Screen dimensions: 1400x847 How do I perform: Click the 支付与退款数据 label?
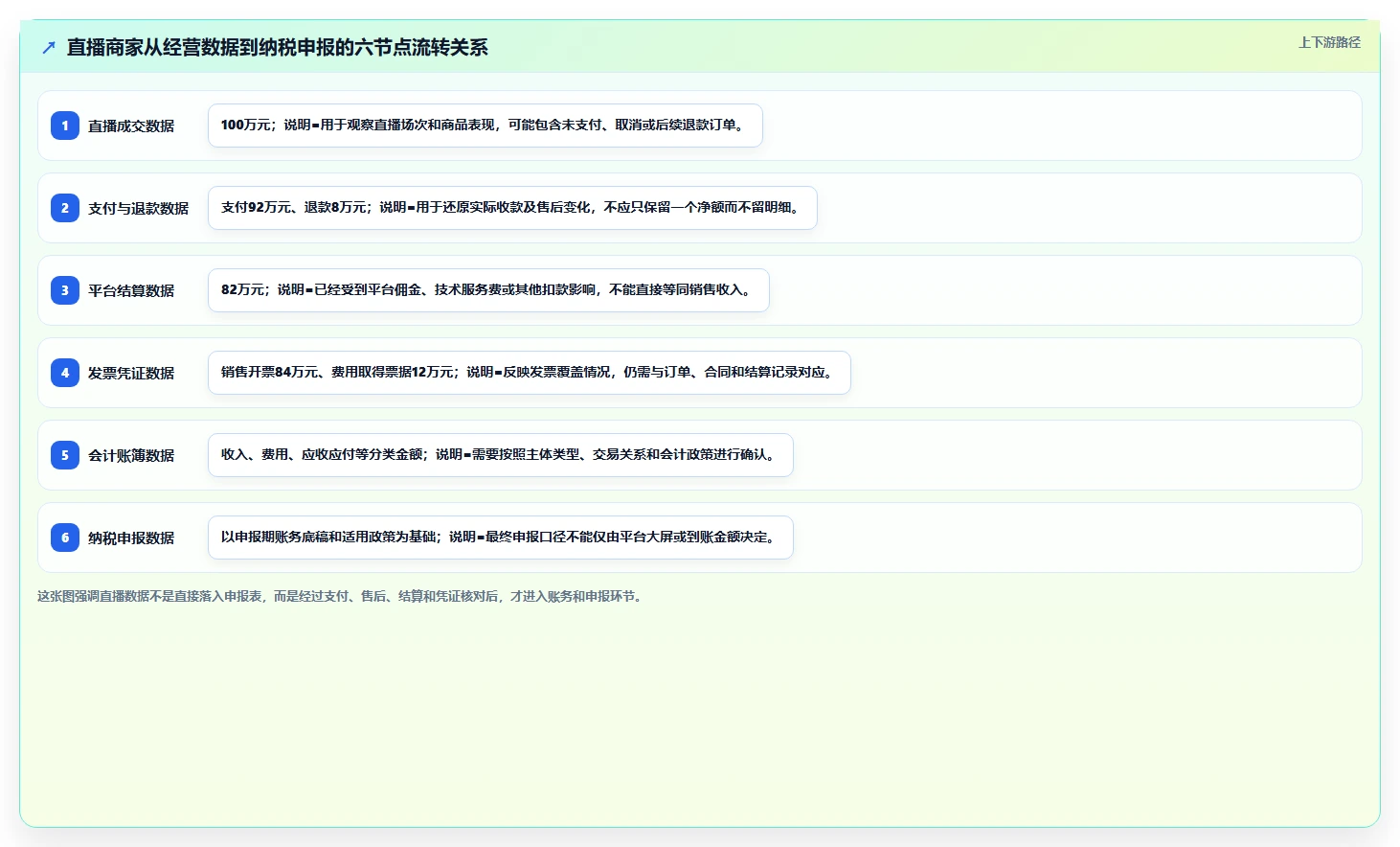click(x=139, y=208)
